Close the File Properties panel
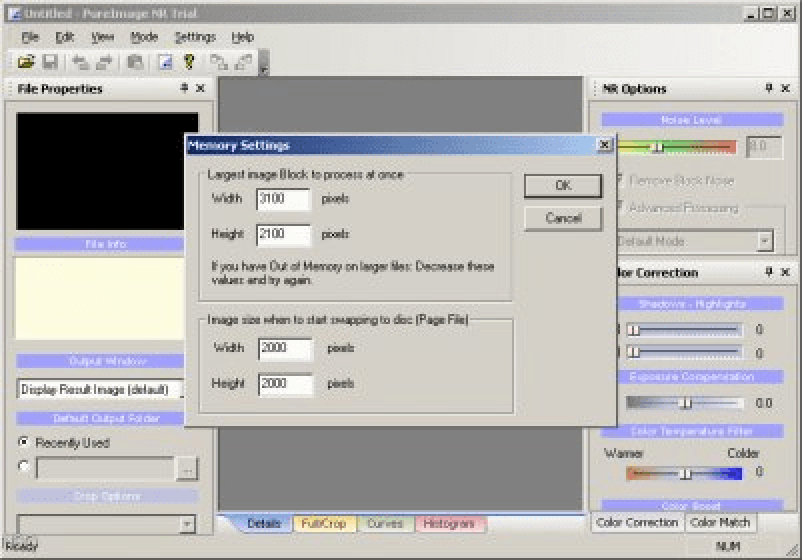 [x=200, y=88]
